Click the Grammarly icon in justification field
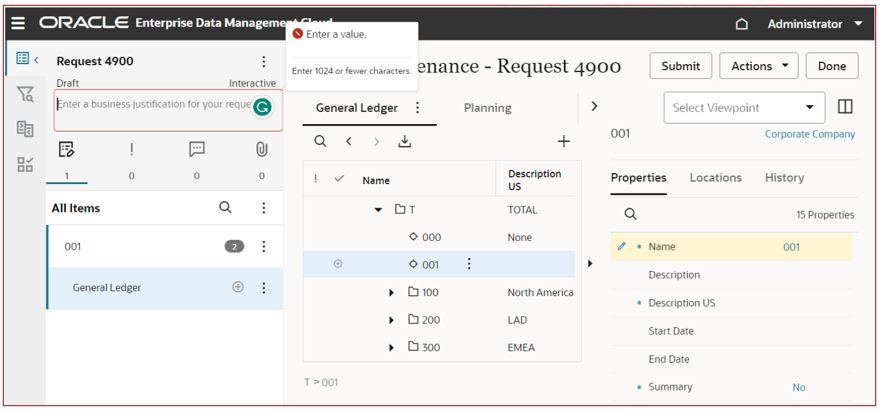 click(x=262, y=107)
